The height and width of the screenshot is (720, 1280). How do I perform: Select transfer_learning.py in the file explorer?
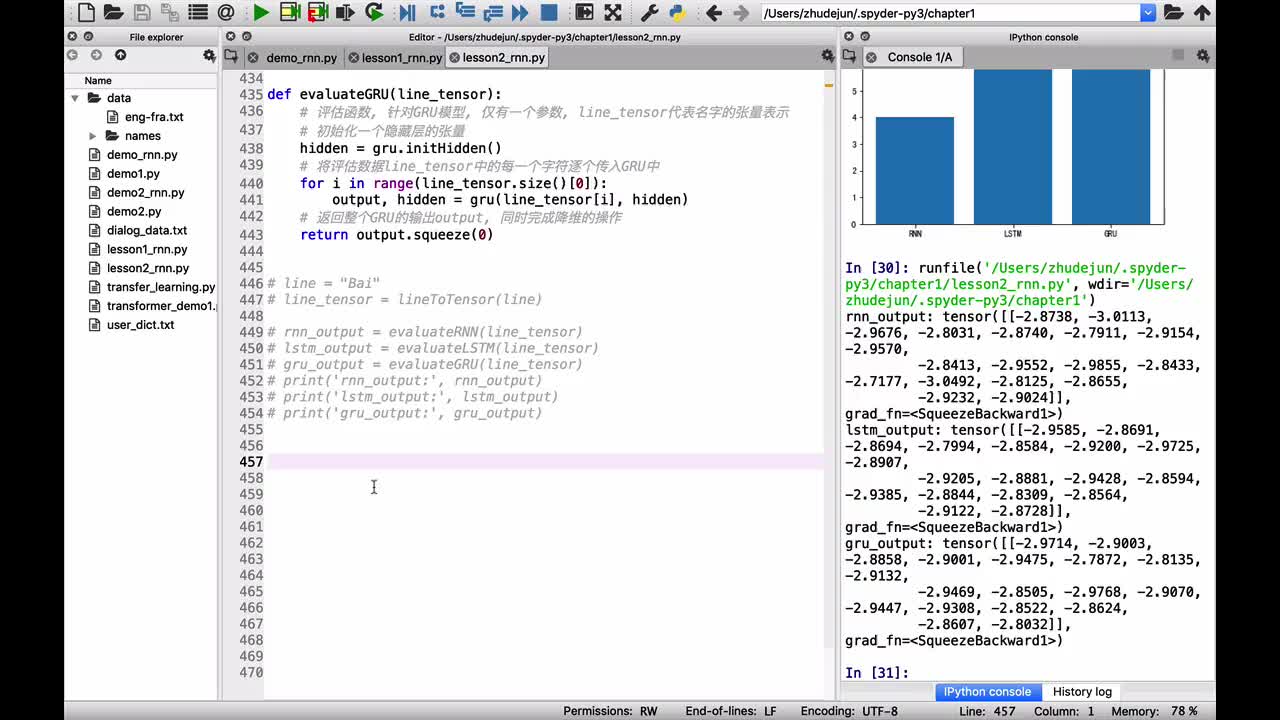pos(161,288)
